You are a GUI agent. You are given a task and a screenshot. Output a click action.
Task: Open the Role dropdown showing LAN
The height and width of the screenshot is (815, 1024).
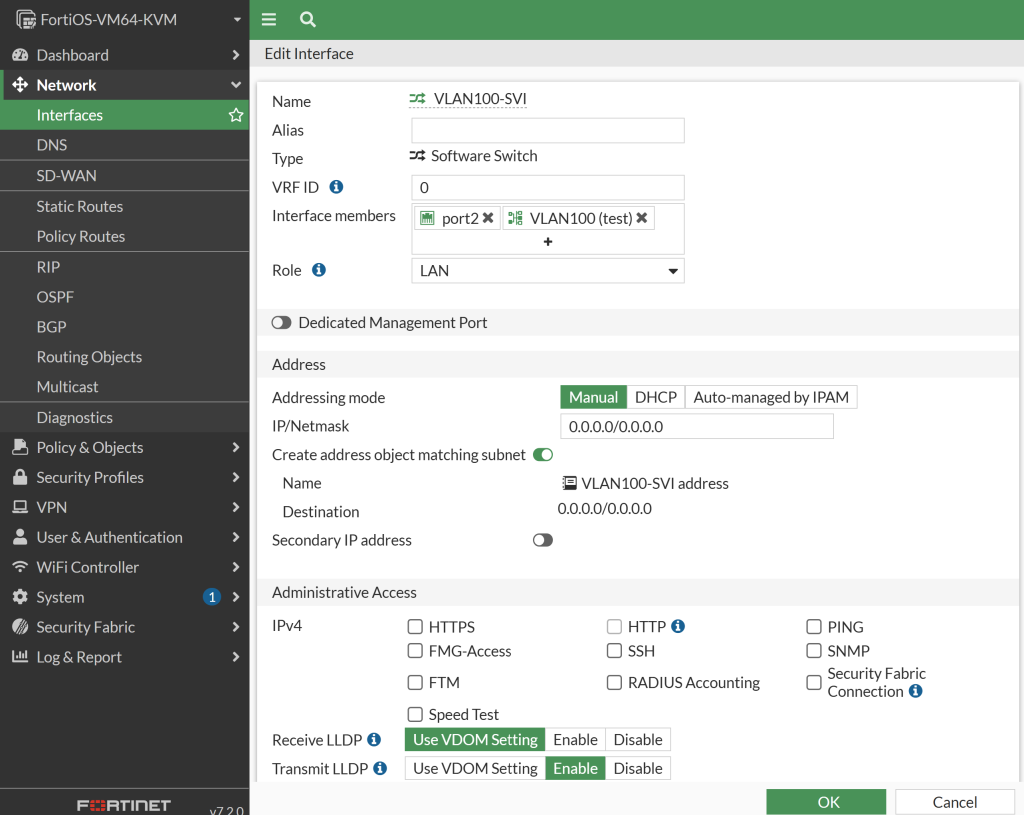click(548, 271)
